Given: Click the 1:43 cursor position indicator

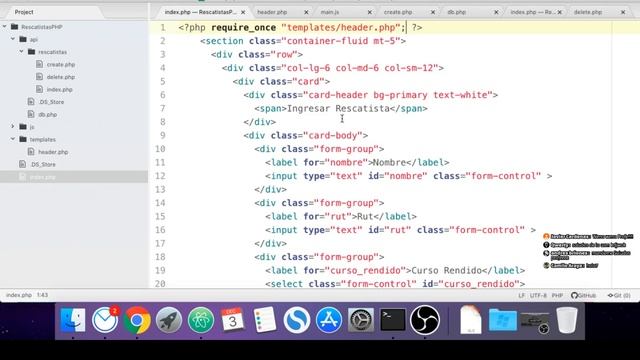Looking at the screenshot, I should (42, 295).
